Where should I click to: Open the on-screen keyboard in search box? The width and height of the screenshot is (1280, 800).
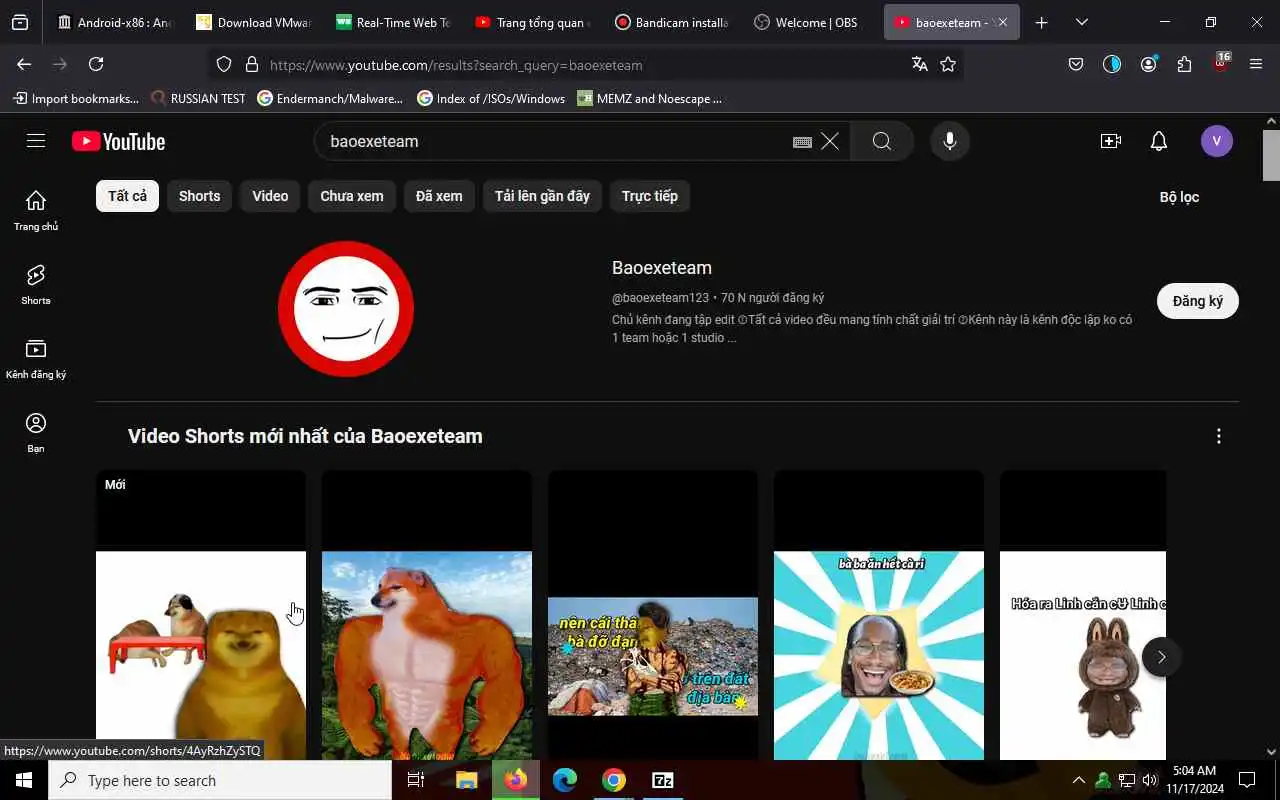[802, 142]
